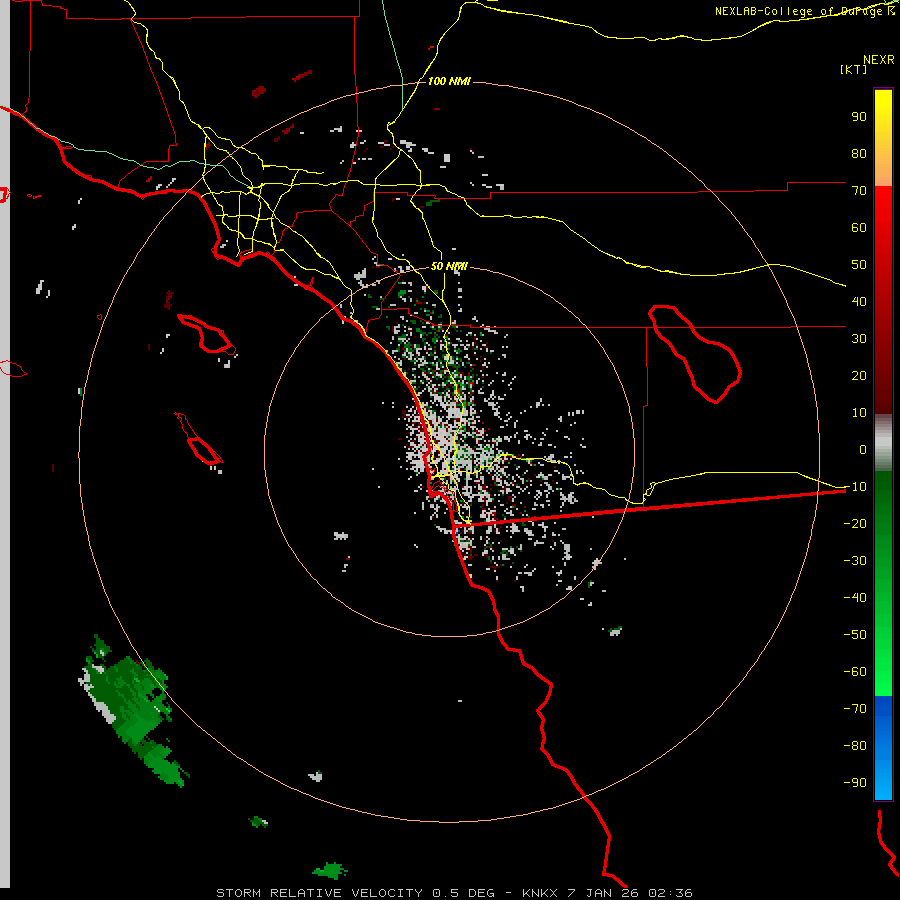The image size is (900, 900).
Task: Click the 50 value on the velocity scale
Action: 859,265
